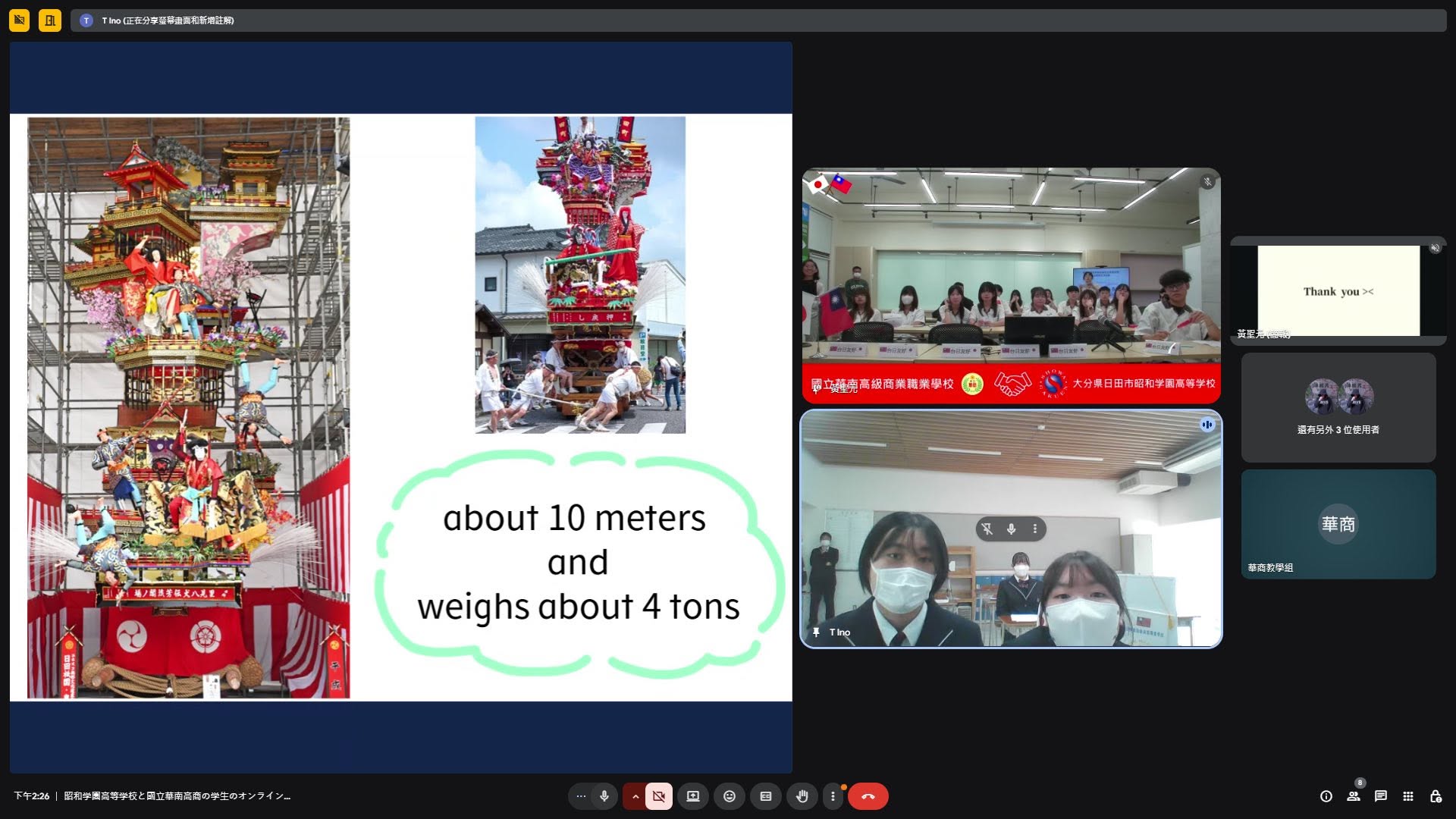This screenshot has width=1456, height=819.
Task: Click the mic icon on T Ino's tile overlay
Action: [1012, 529]
